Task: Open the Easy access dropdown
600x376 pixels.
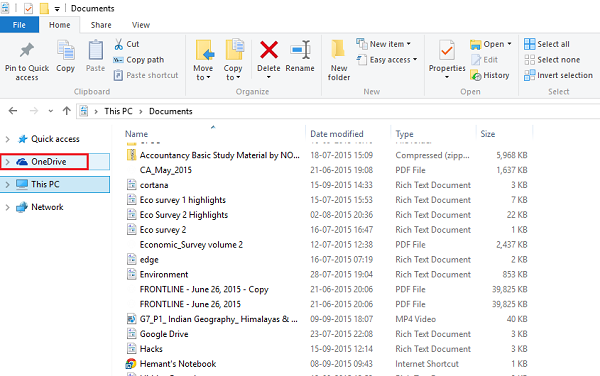Action: pos(386,60)
